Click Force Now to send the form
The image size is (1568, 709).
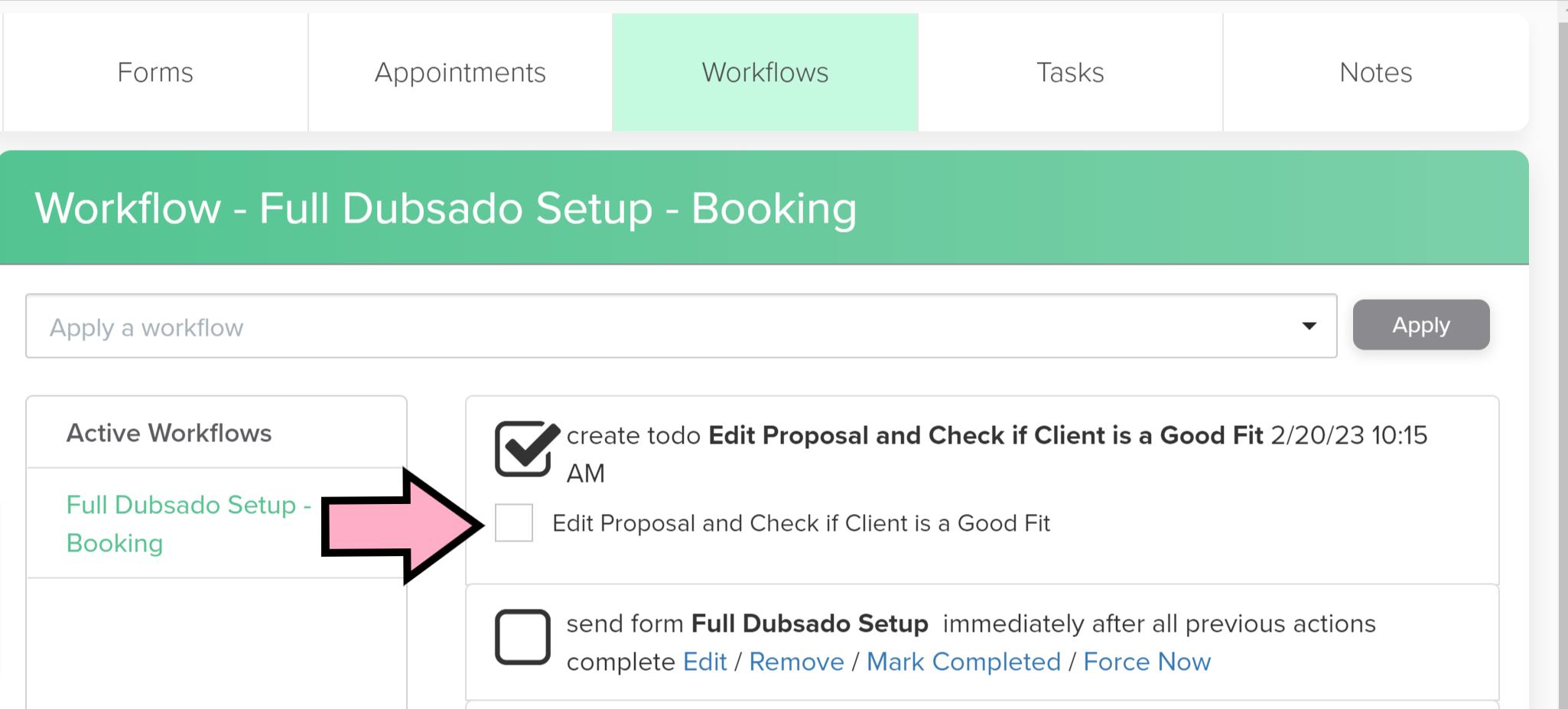1147,662
